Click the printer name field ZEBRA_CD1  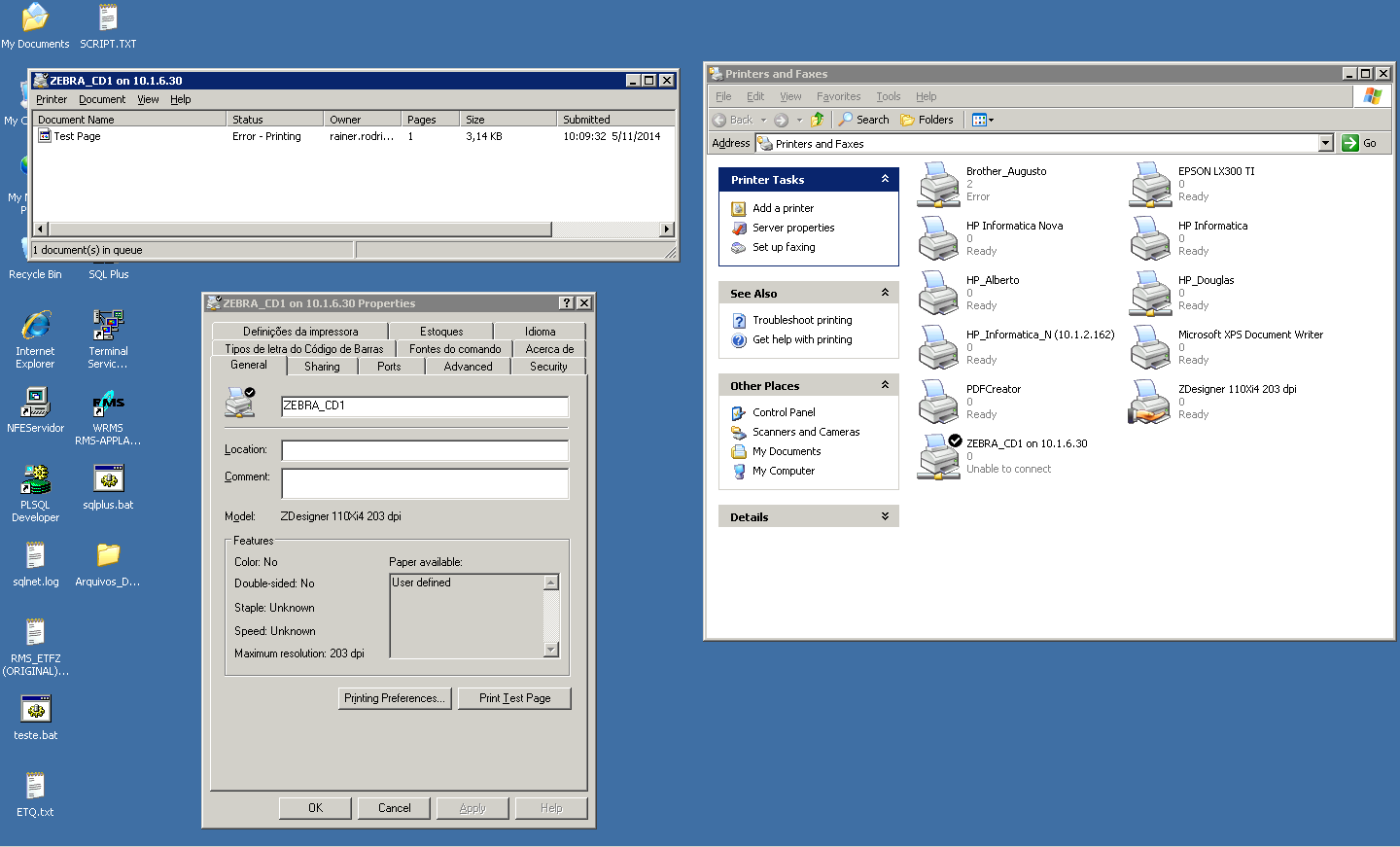425,406
